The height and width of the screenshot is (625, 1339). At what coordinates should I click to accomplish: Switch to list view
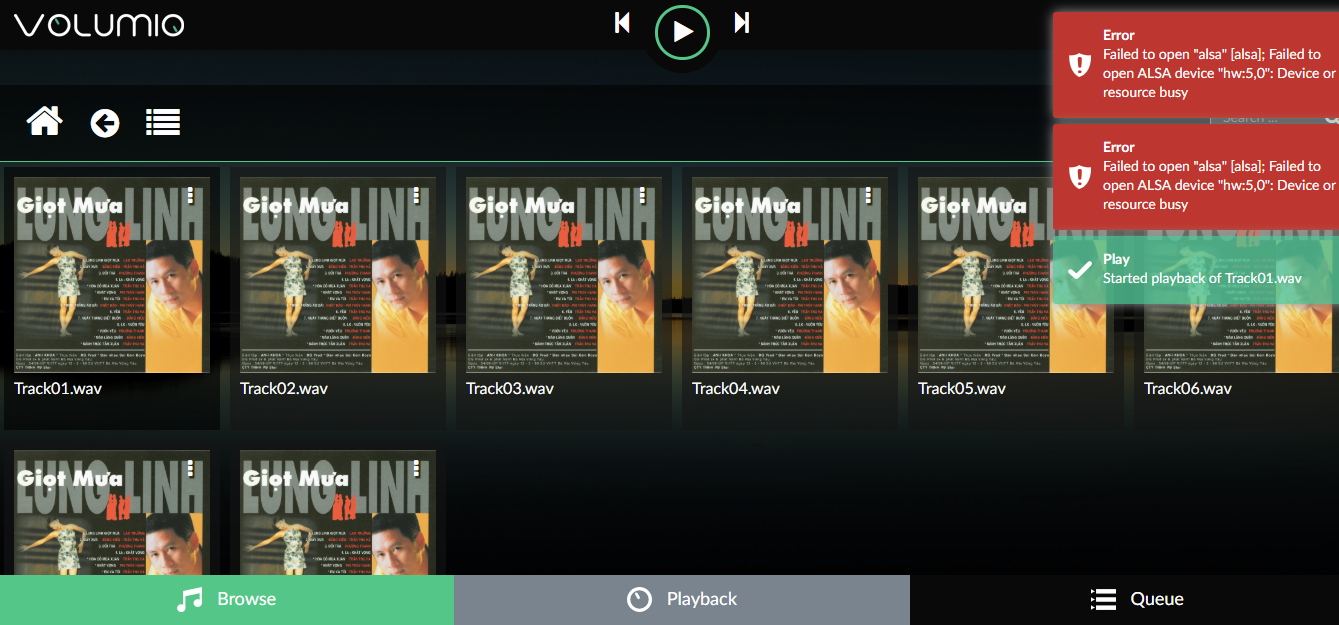click(x=163, y=122)
